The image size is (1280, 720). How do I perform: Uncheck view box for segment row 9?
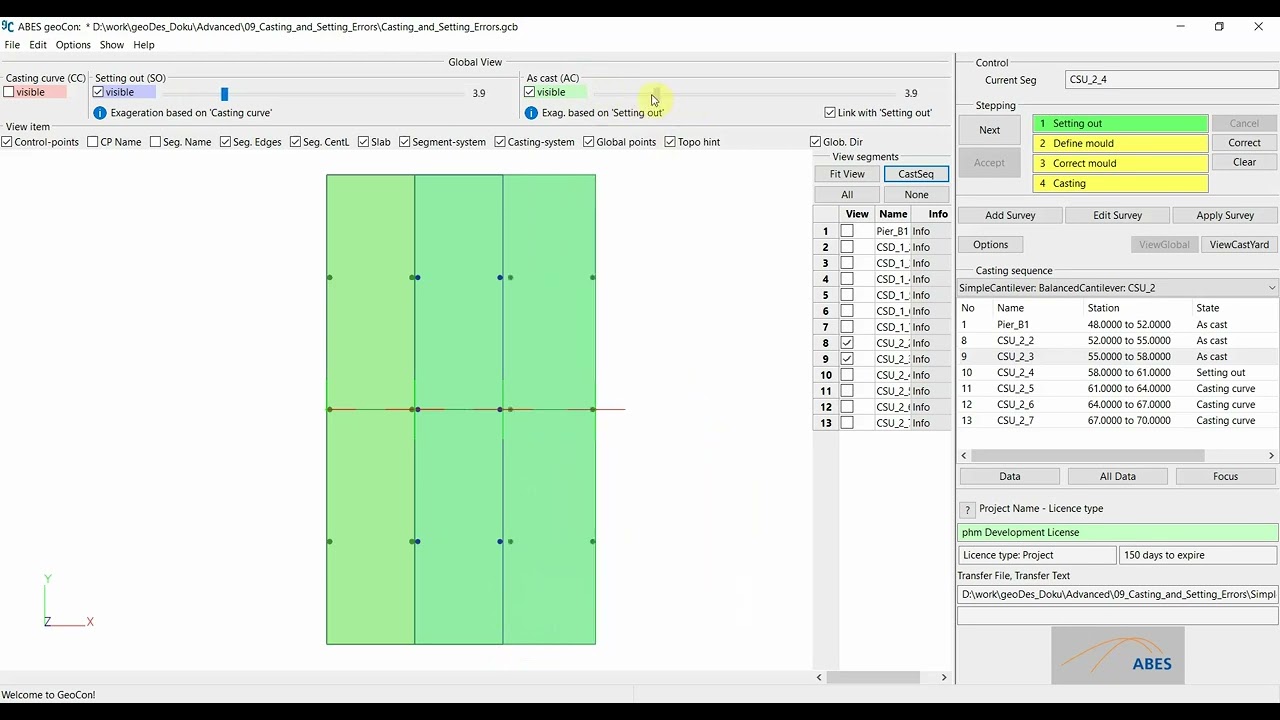[x=847, y=359]
